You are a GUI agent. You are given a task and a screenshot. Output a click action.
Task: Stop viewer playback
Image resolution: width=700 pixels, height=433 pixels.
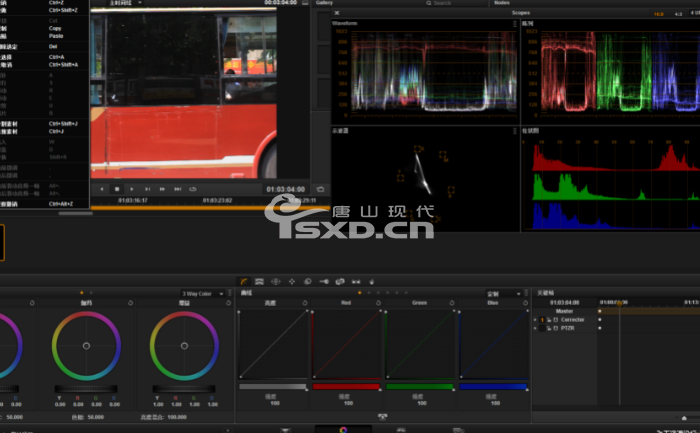pos(117,189)
